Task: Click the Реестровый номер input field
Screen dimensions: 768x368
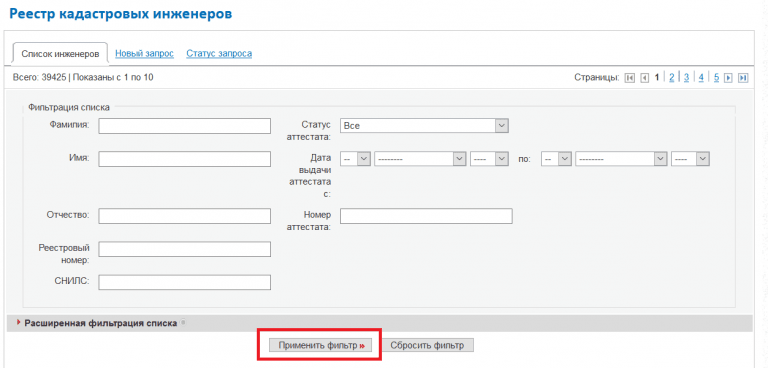Action: [185, 249]
